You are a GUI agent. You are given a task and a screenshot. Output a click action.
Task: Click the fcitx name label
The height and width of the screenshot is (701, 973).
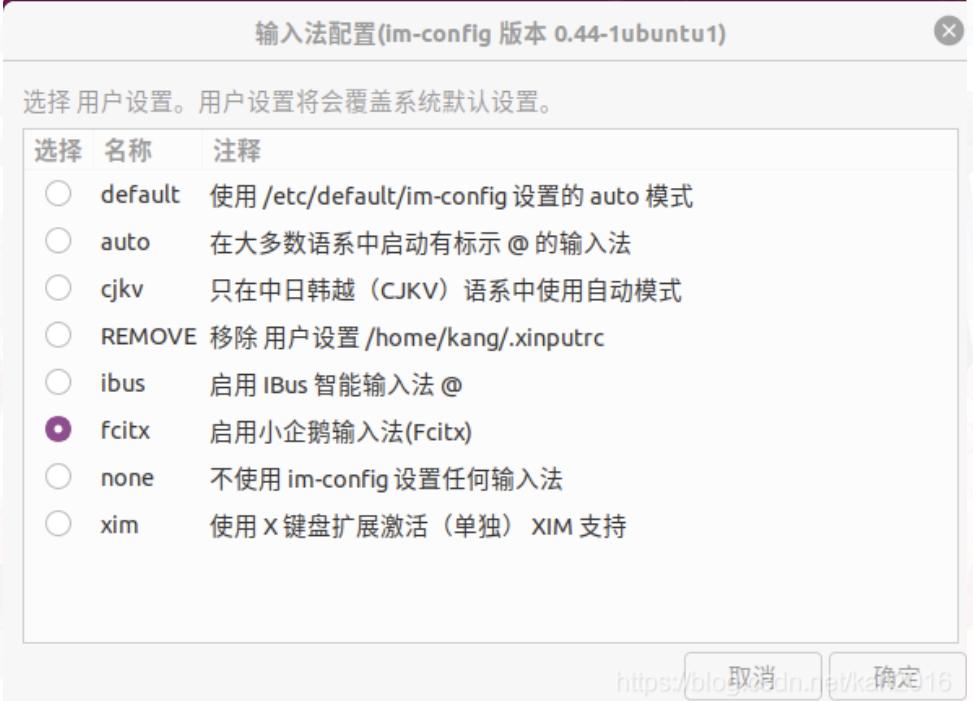coord(125,431)
